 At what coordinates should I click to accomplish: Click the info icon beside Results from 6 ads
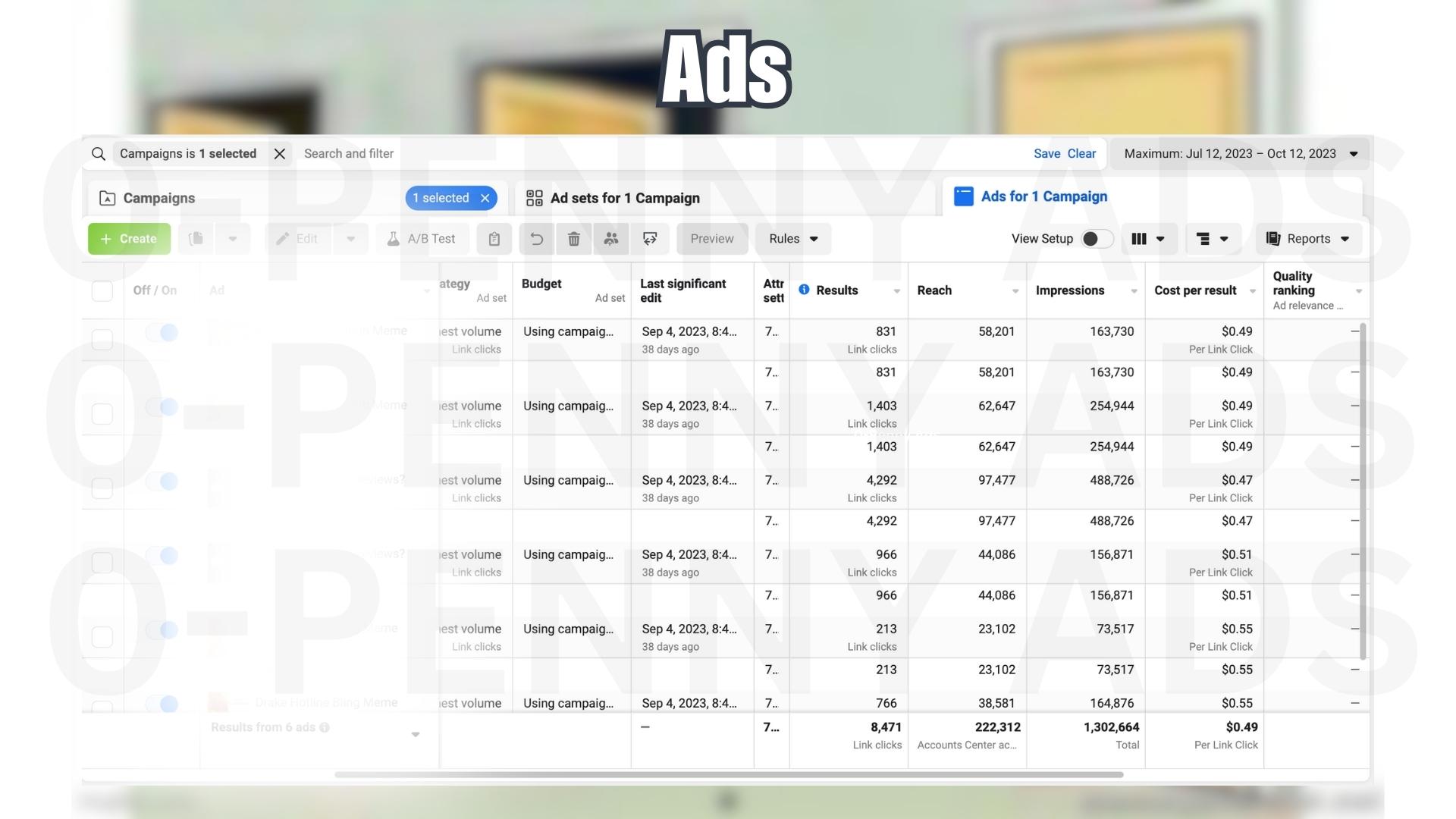point(325,727)
